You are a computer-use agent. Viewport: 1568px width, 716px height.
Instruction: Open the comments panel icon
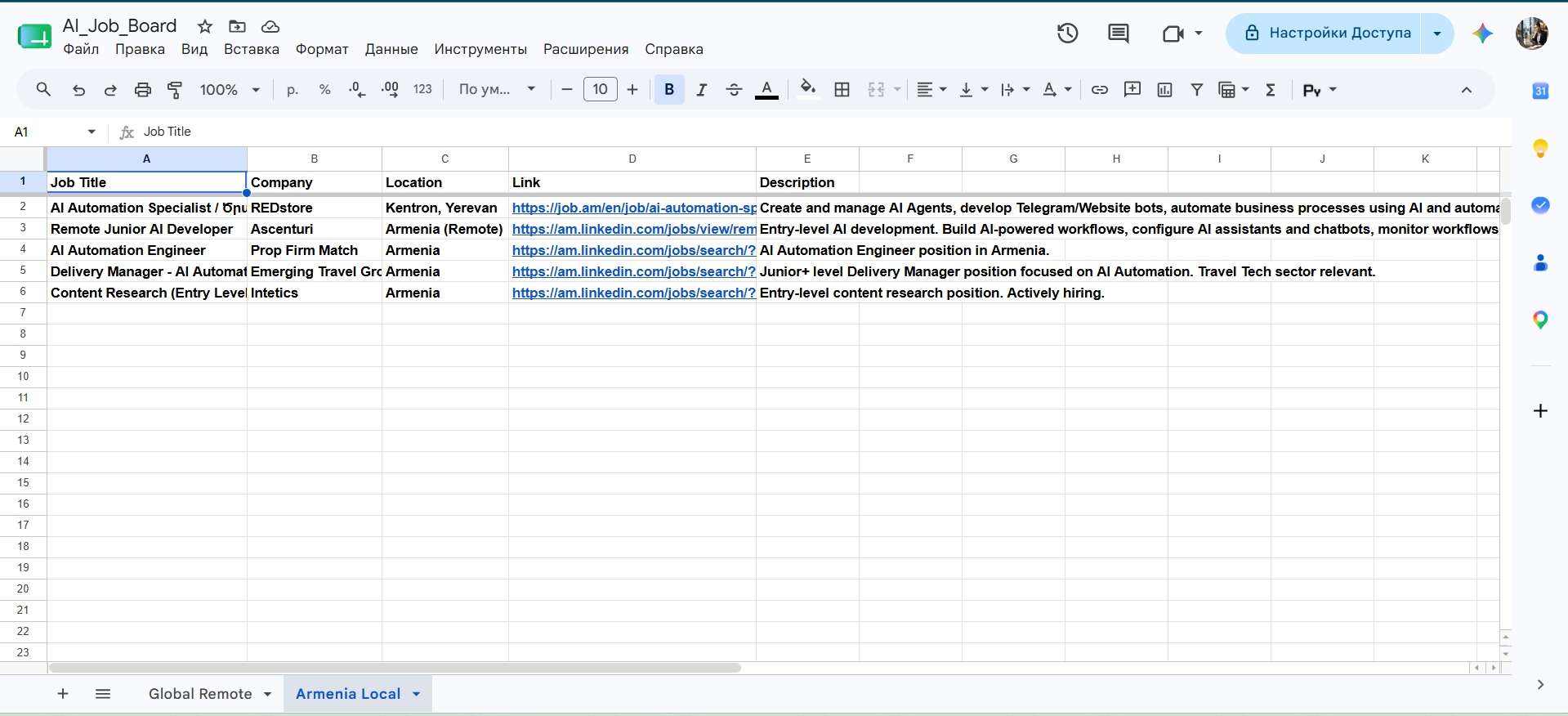pos(1118,34)
